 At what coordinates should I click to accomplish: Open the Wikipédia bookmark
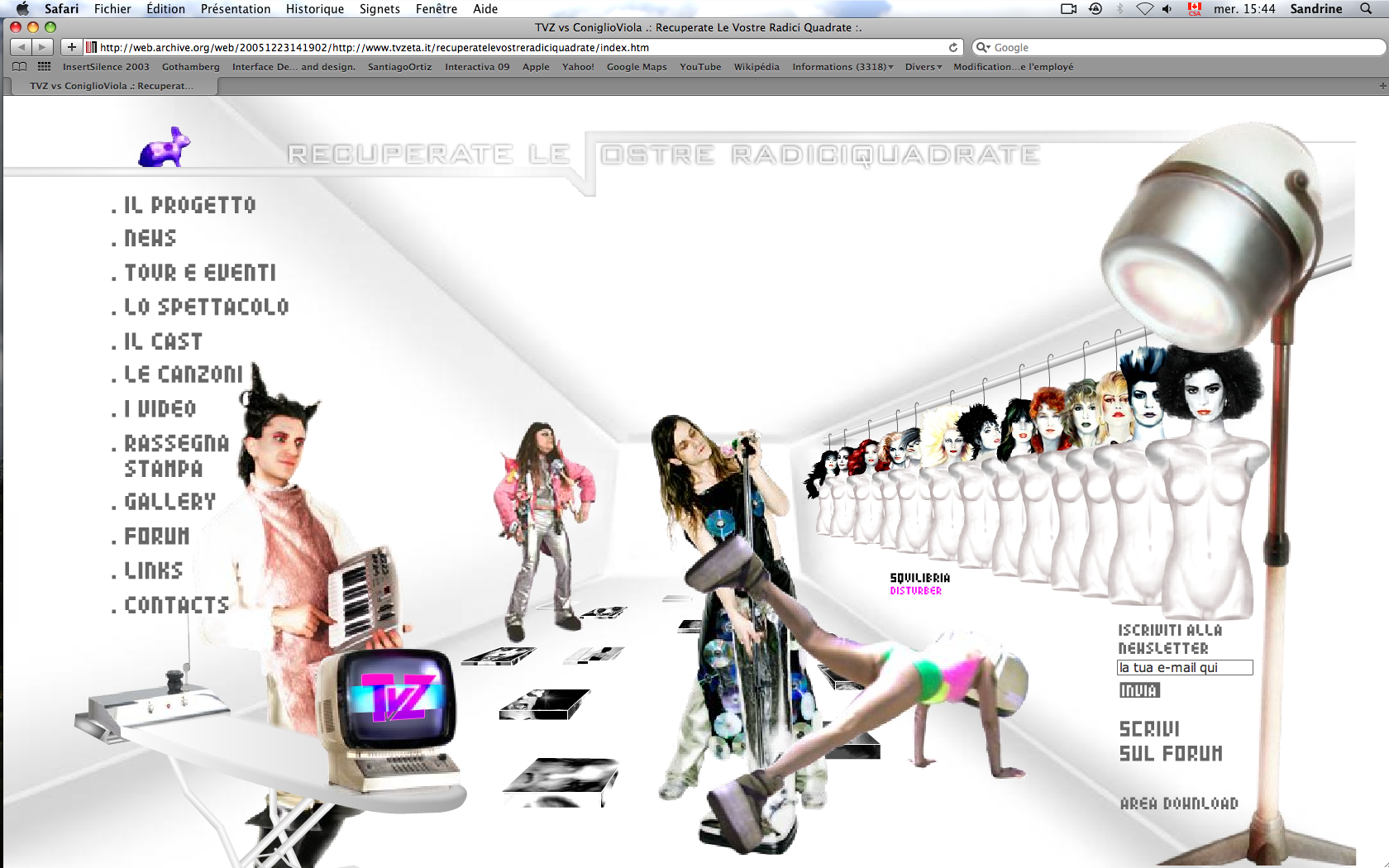(757, 67)
